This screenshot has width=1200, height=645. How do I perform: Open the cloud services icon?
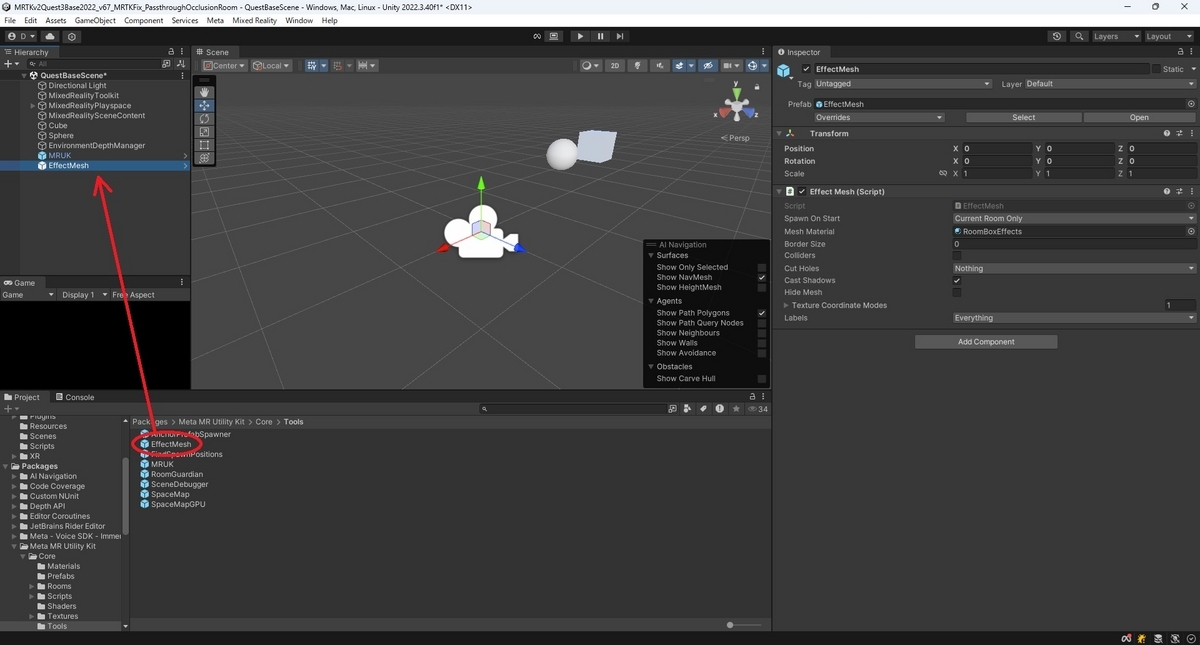coord(50,36)
